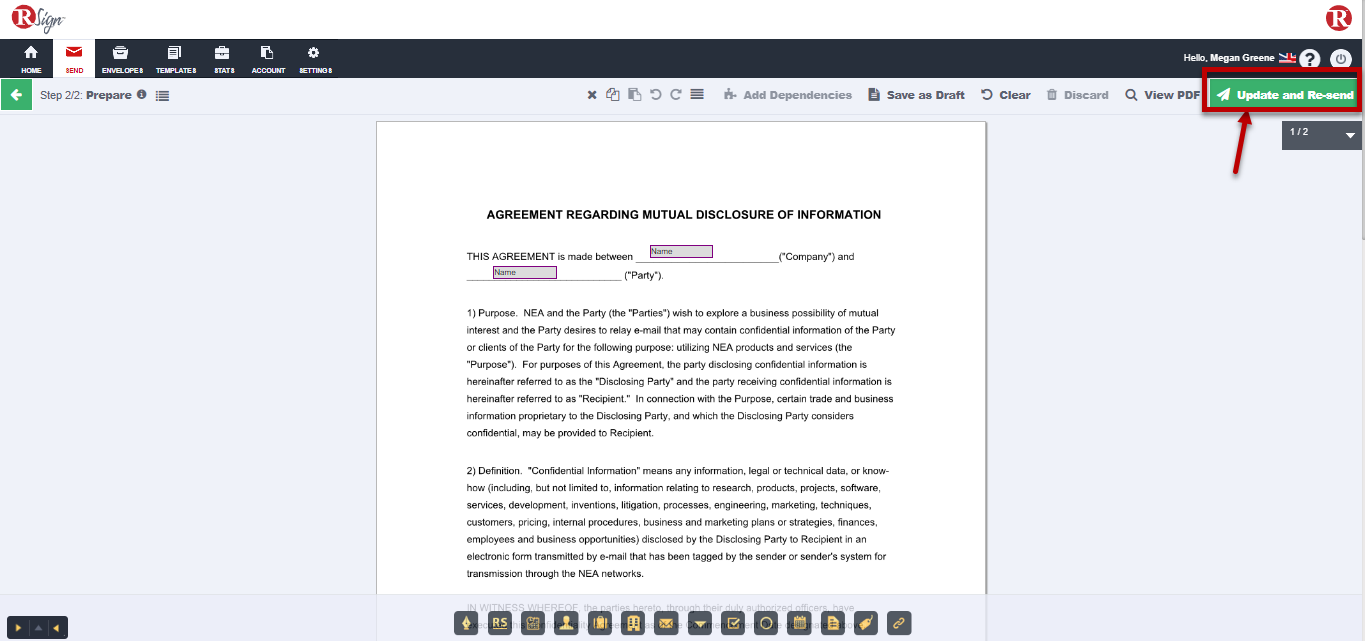Click the info icon next to Prepare

[141, 95]
